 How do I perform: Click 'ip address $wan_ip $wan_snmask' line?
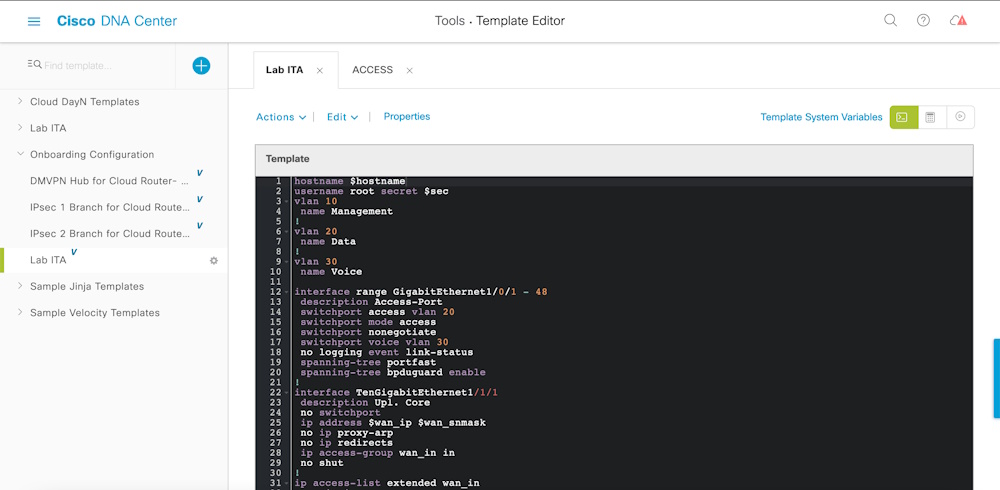(x=393, y=422)
